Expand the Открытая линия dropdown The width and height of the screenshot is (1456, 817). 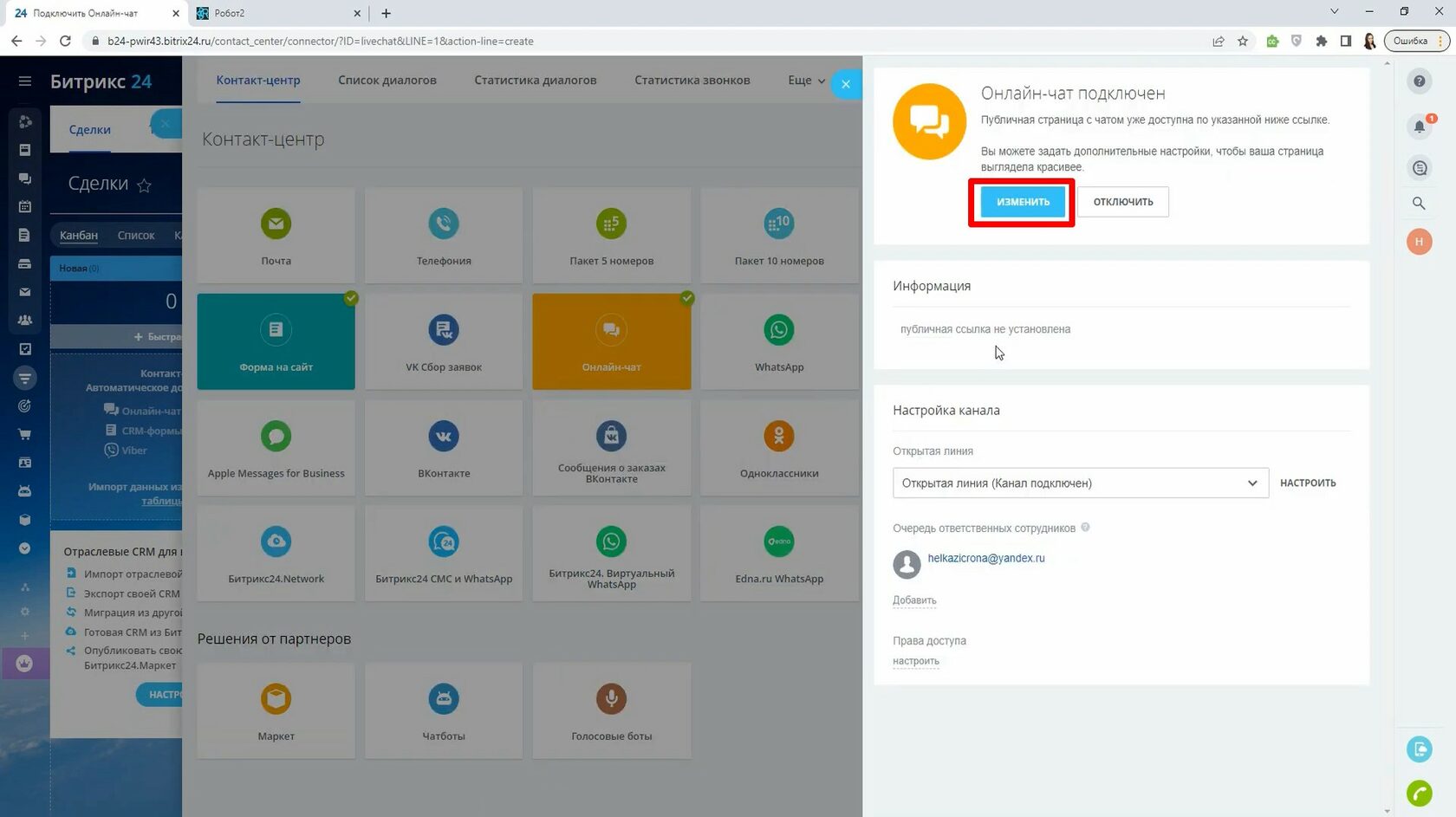[x=1080, y=483]
